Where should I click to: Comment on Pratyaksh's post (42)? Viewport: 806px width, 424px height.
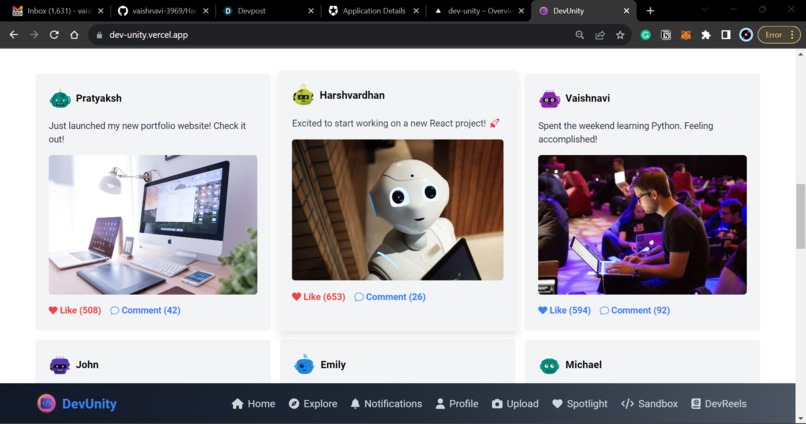(x=145, y=310)
